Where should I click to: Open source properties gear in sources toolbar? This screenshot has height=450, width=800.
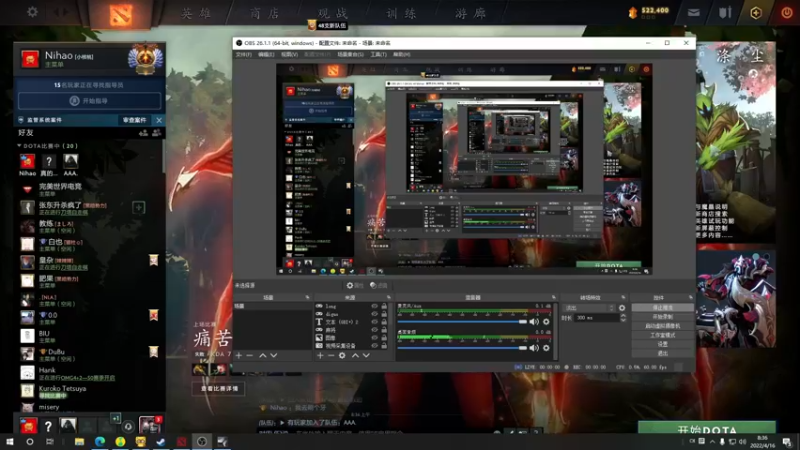click(x=342, y=355)
